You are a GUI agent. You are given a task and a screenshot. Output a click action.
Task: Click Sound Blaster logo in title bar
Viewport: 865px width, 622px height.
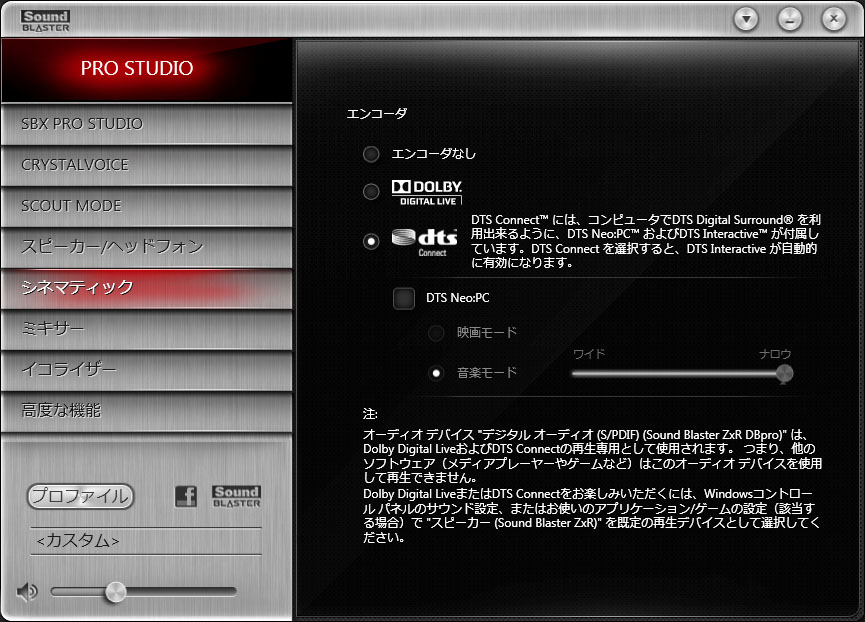coord(46,21)
